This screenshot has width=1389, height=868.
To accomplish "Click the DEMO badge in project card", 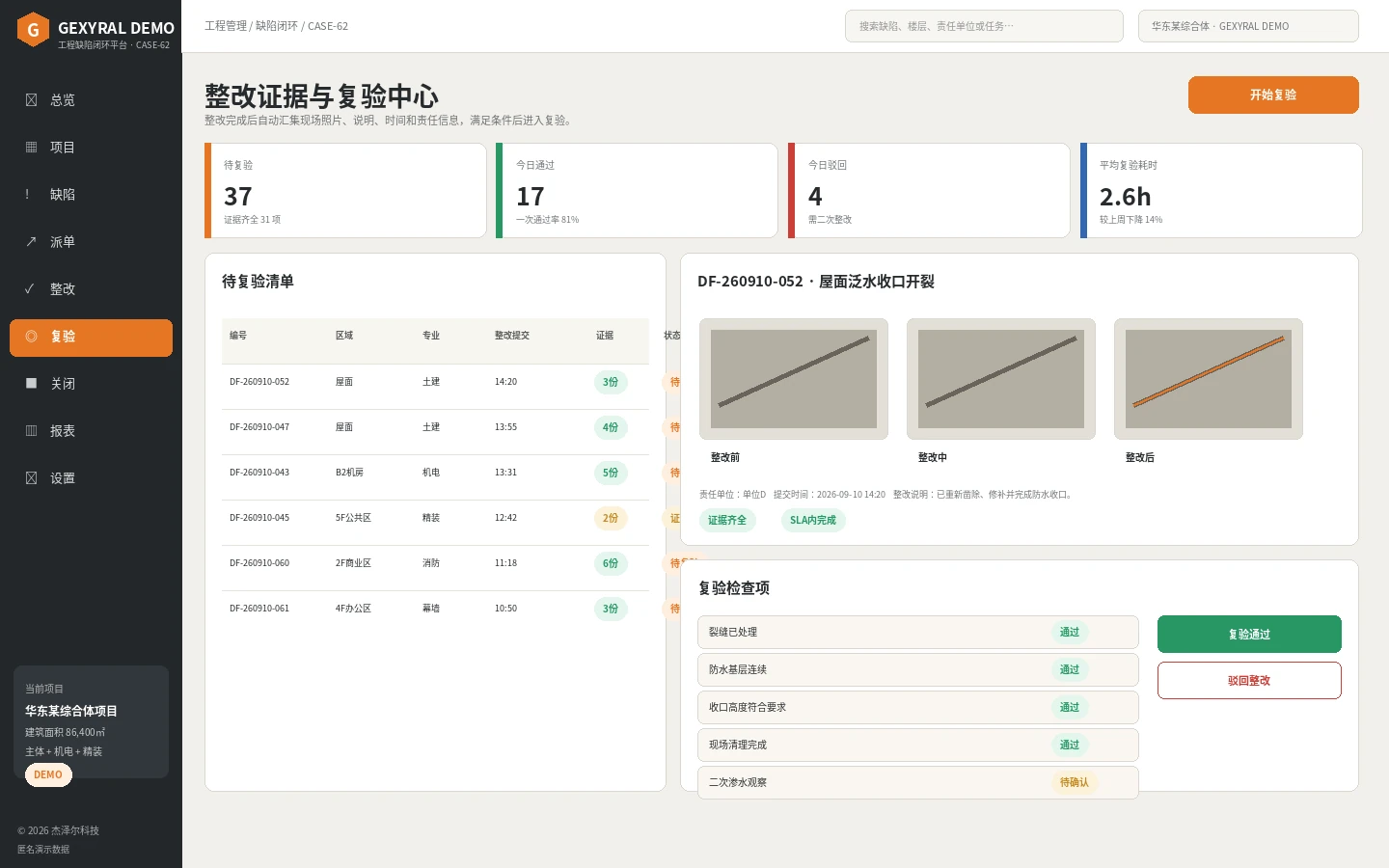I will coord(48,774).
